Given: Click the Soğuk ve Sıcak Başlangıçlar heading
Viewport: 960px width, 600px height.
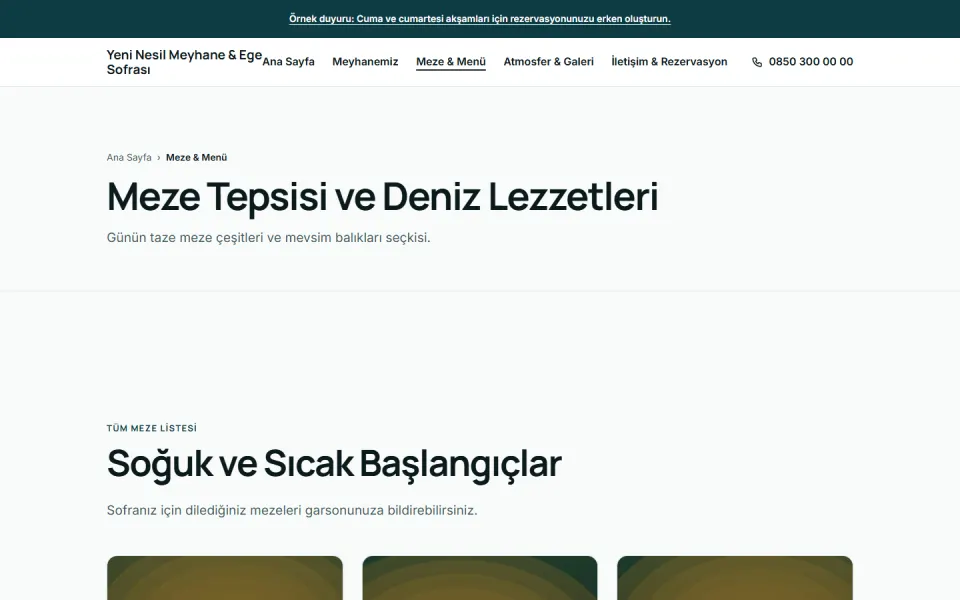Looking at the screenshot, I should (x=334, y=463).
